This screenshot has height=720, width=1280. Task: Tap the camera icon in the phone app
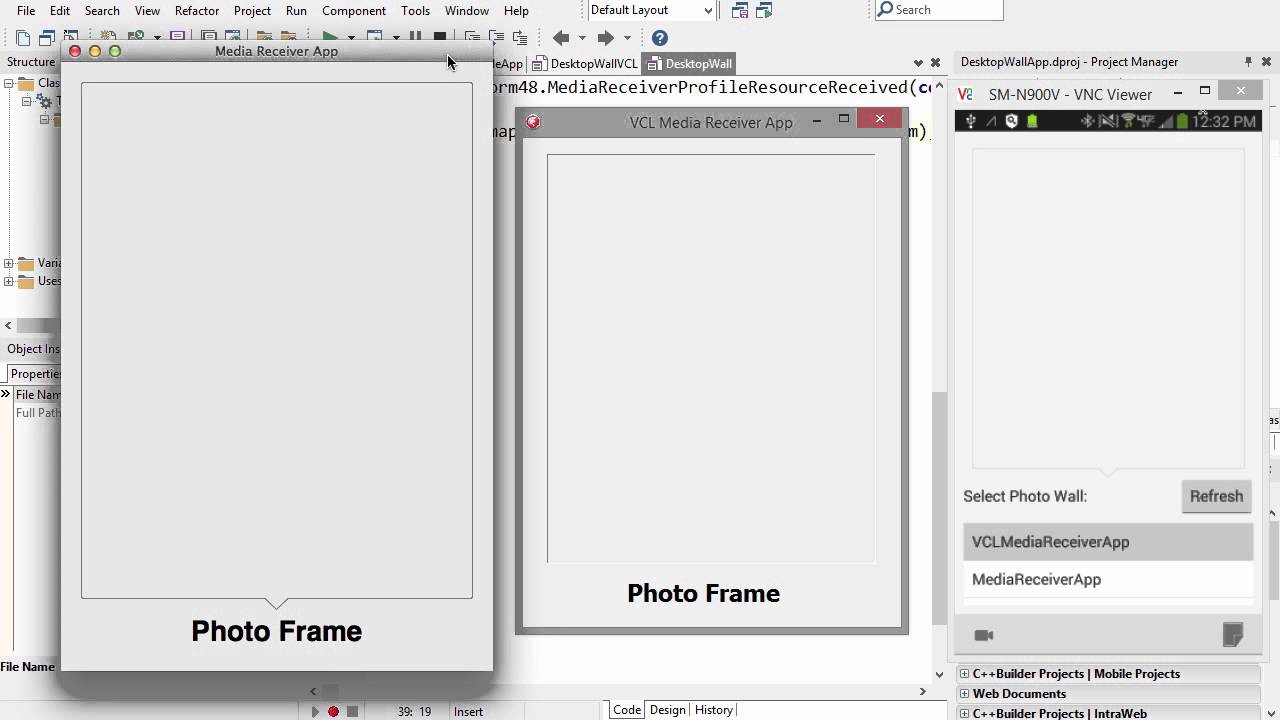coord(983,635)
